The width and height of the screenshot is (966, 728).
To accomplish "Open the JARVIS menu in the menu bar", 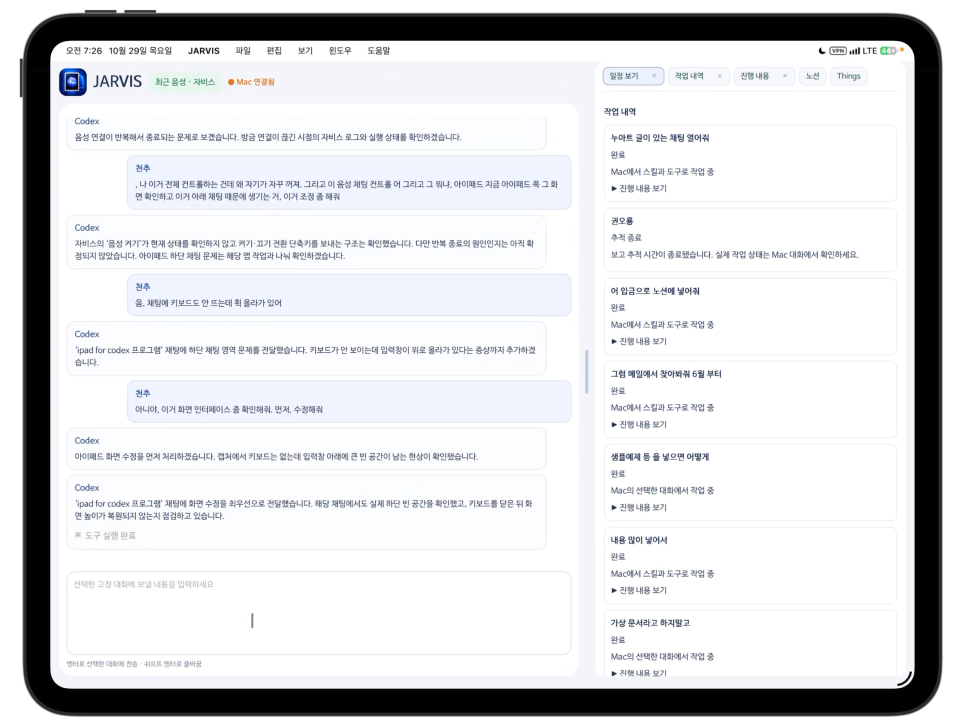I will (203, 51).
